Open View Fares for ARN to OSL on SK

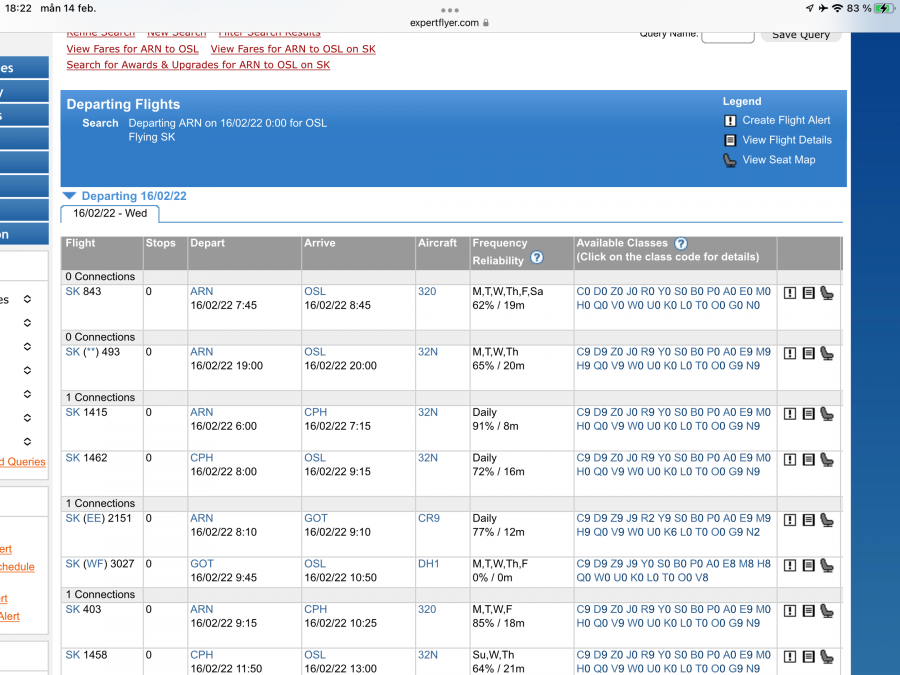(293, 49)
